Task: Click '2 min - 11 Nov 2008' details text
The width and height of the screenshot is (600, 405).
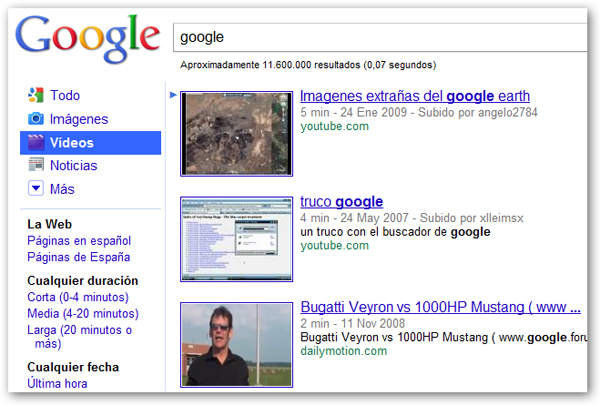Action: pyautogui.click(x=352, y=323)
